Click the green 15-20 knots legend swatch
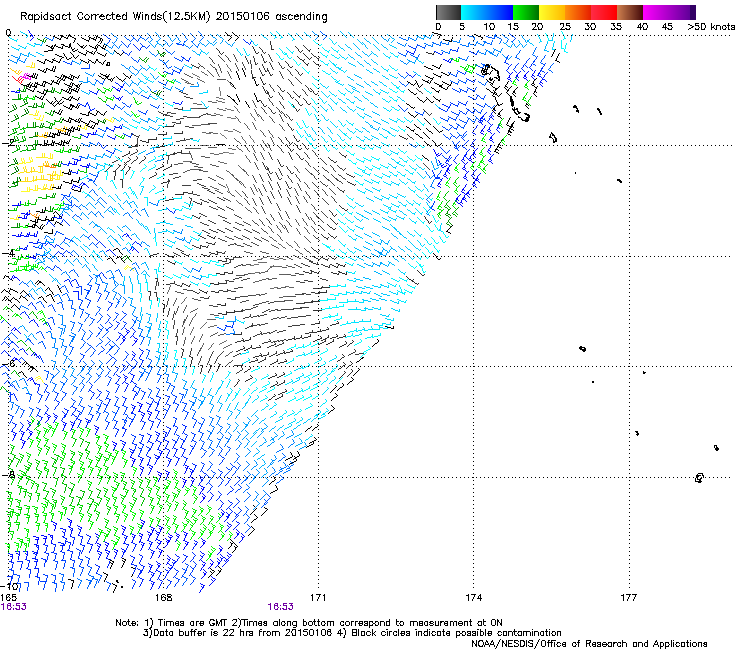Image resolution: width=740 pixels, height=650 pixels. (526, 12)
